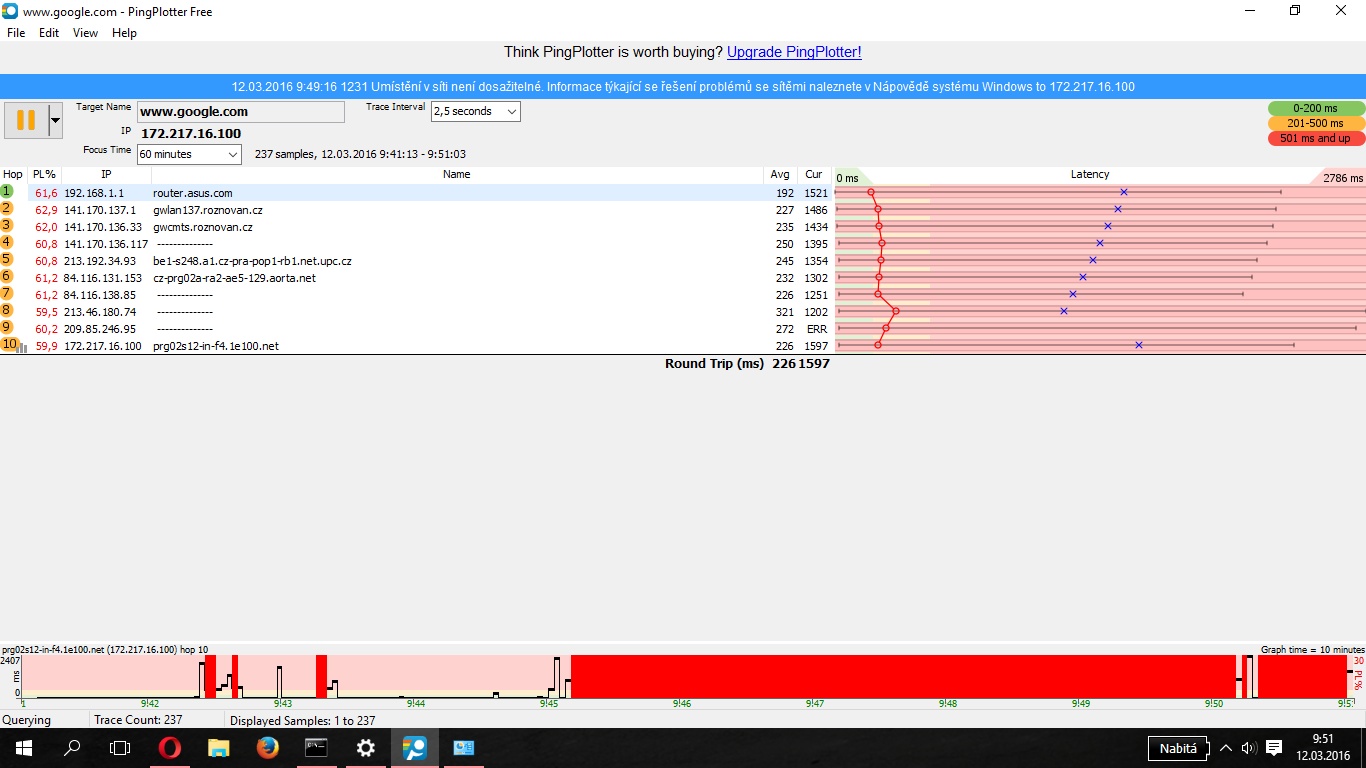Select the hop 1 green circle icon
The width and height of the screenshot is (1366, 768).
click(x=7, y=191)
